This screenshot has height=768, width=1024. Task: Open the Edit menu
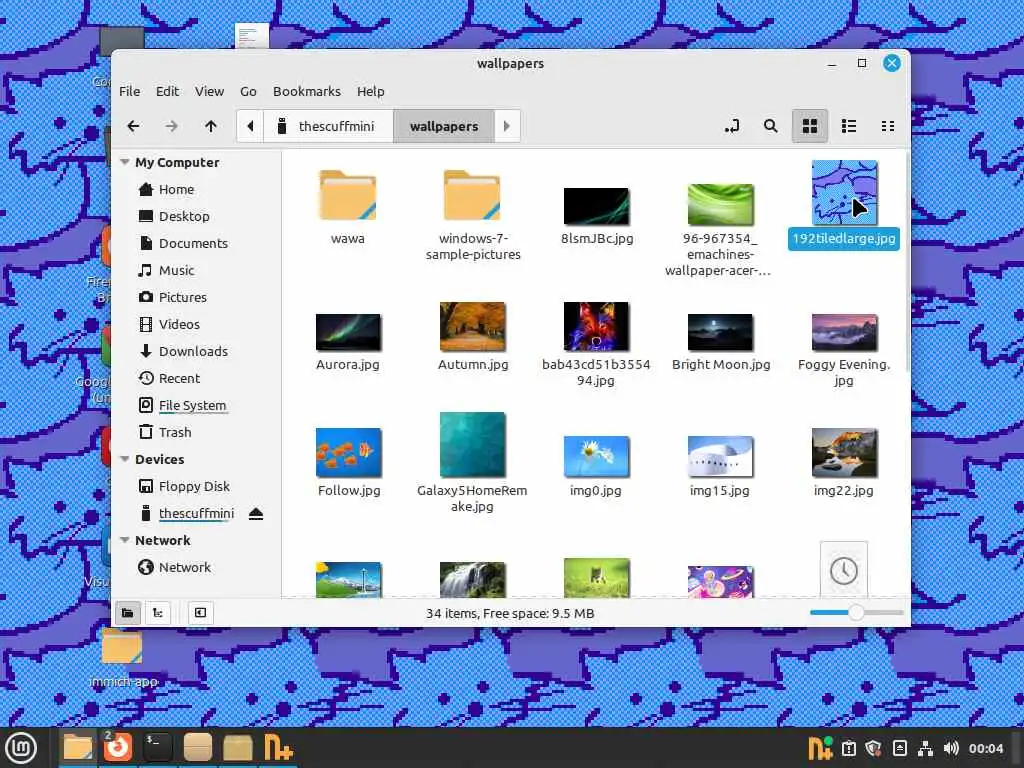click(x=167, y=91)
